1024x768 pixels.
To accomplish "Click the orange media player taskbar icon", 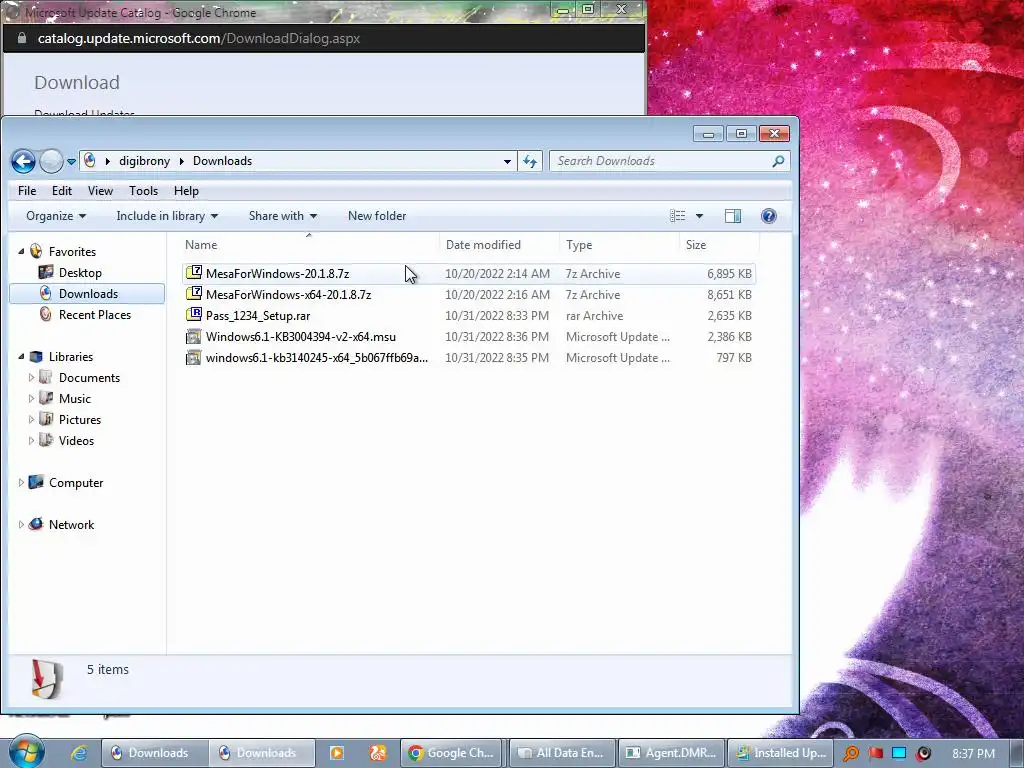I will (337, 753).
